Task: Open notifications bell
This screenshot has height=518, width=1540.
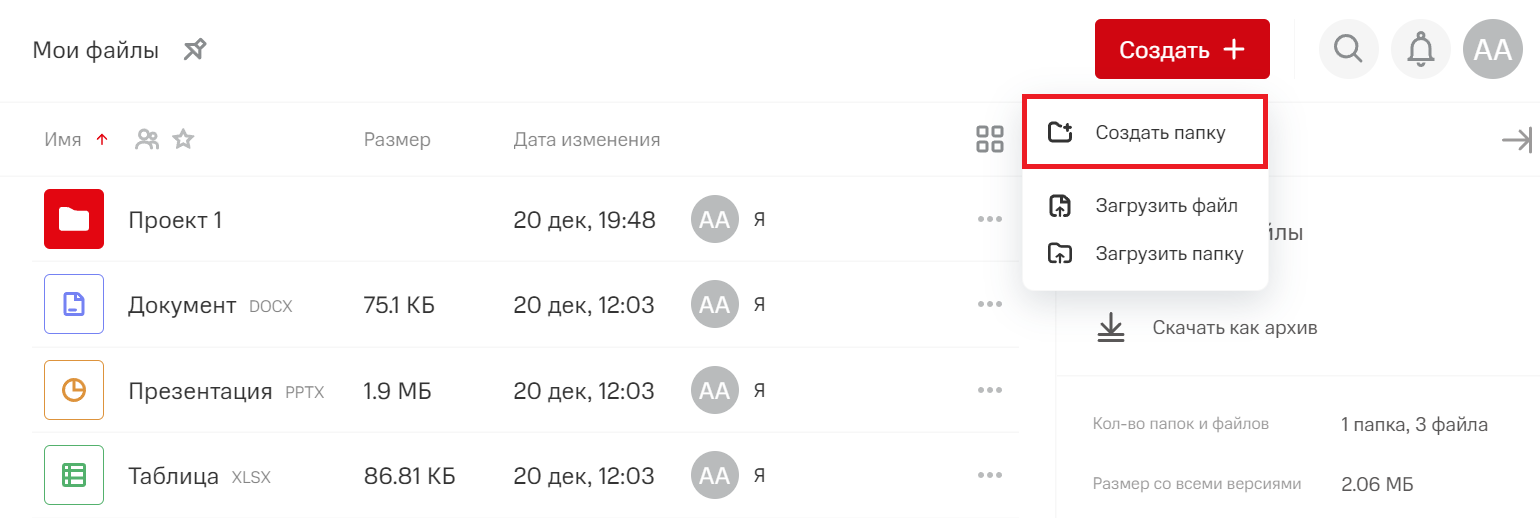Action: point(1420,49)
